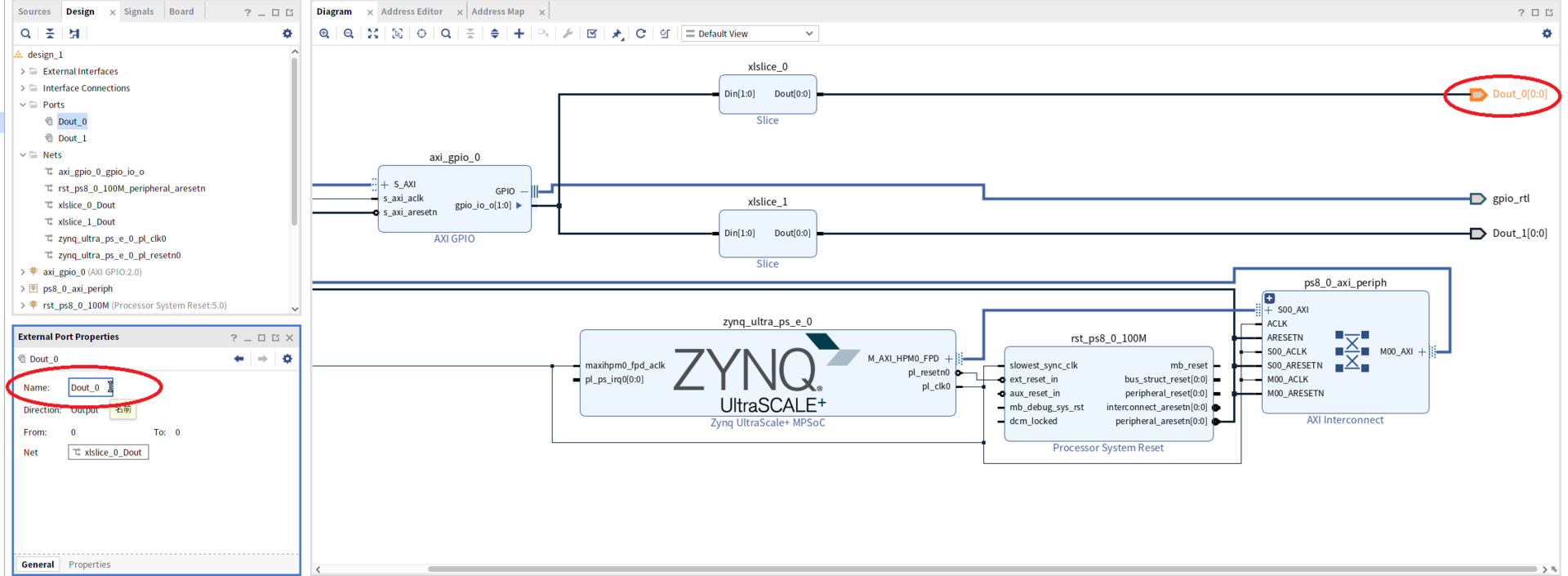
Task: Click the diagram horizontal scrollbar
Action: point(982,569)
